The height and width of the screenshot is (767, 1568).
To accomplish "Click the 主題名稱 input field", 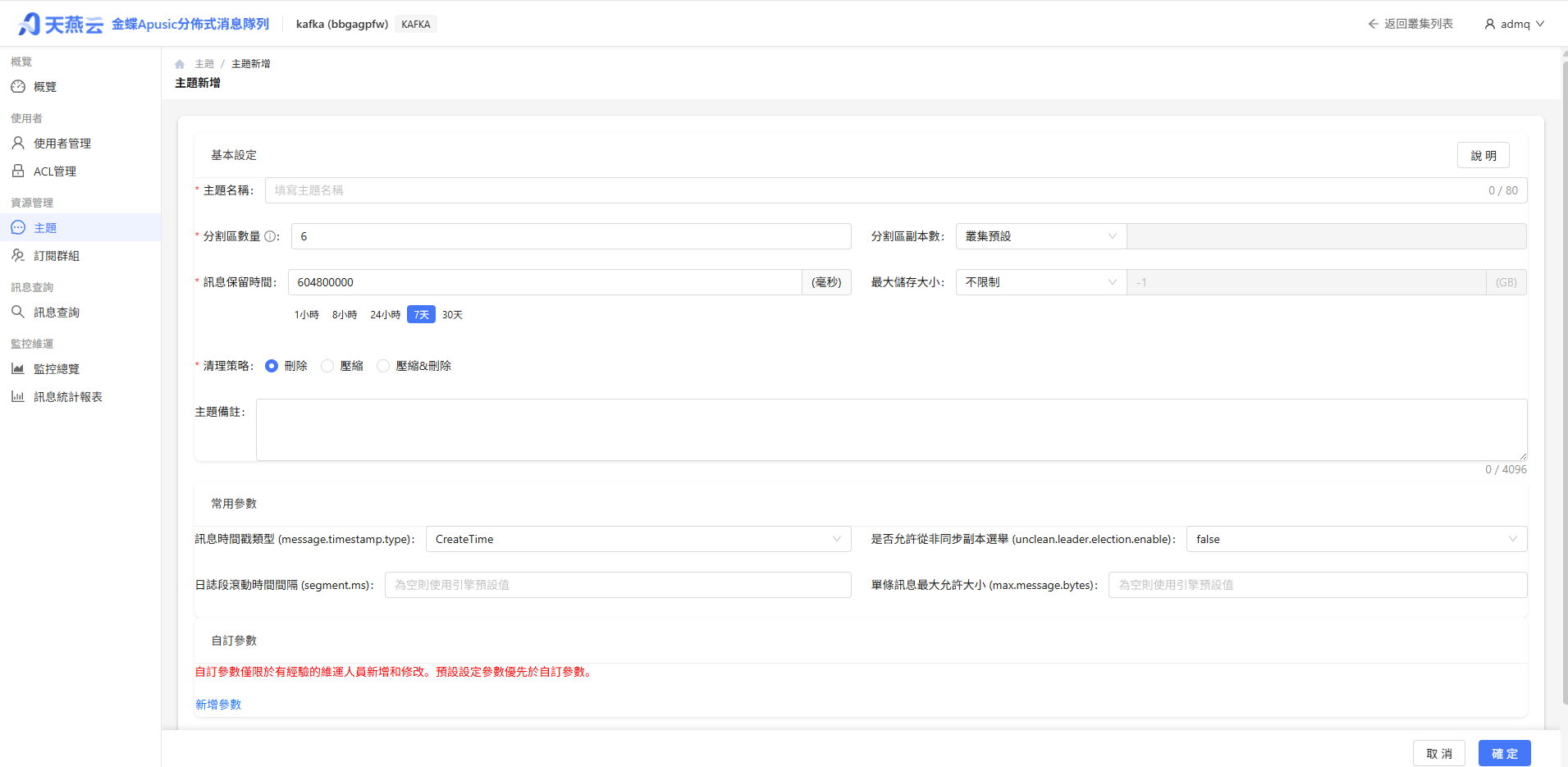I will point(896,190).
